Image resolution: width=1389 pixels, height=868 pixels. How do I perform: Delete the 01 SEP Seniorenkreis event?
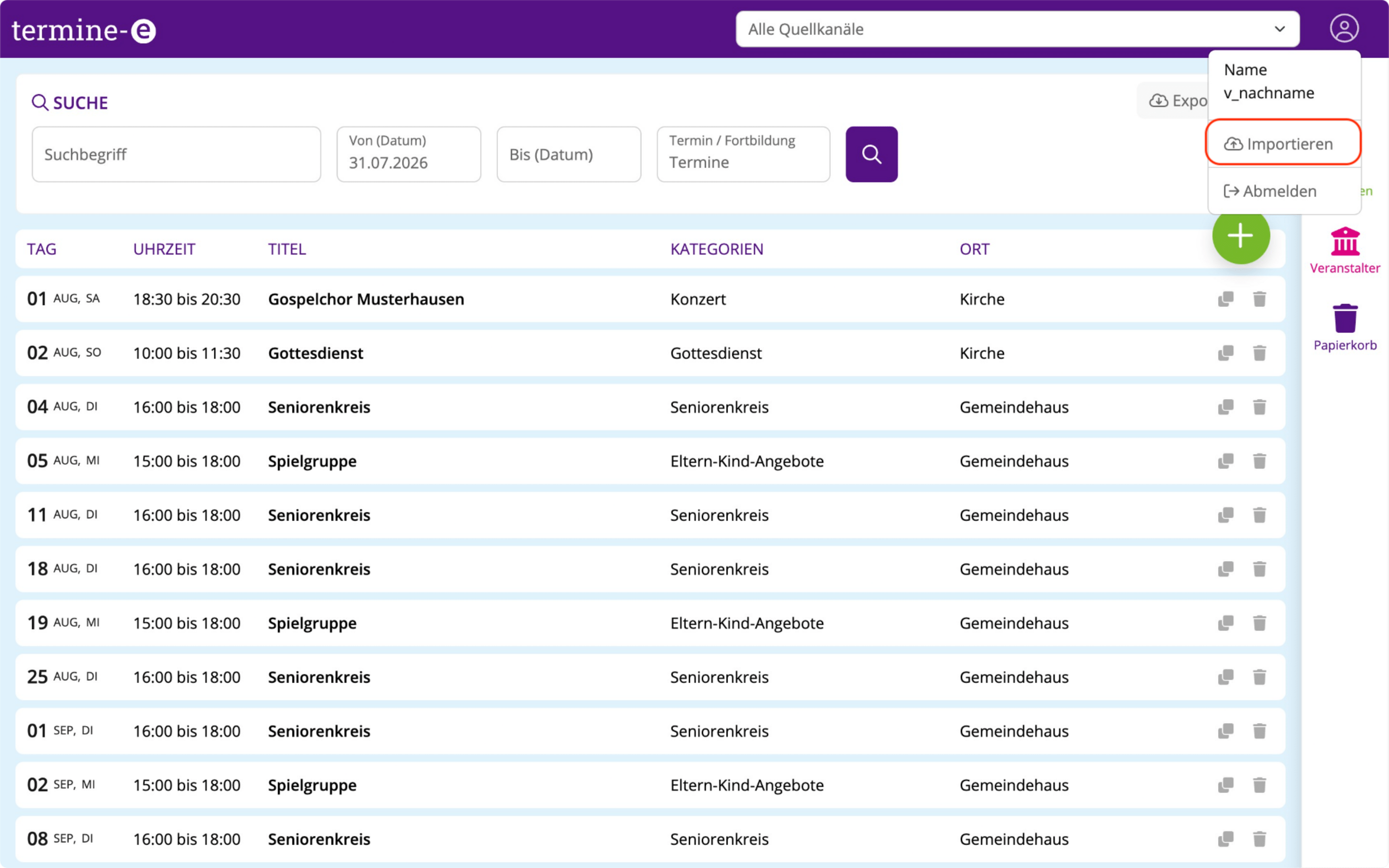click(x=1259, y=731)
